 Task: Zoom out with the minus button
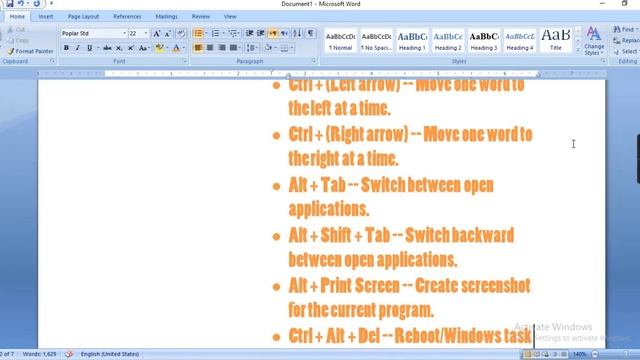pos(595,354)
